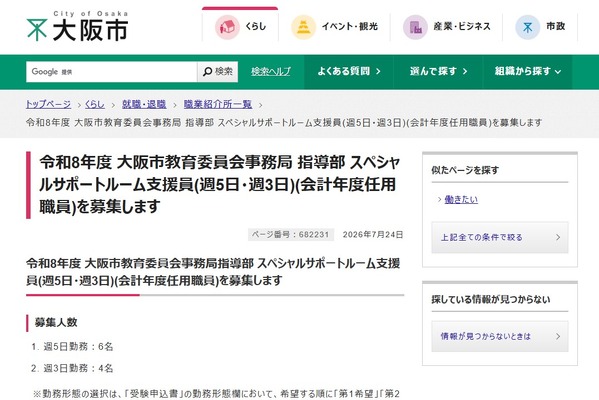Click the 探している情報が見つからない heading
Image resolution: width=599 pixels, height=400 pixels.
[x=491, y=300]
